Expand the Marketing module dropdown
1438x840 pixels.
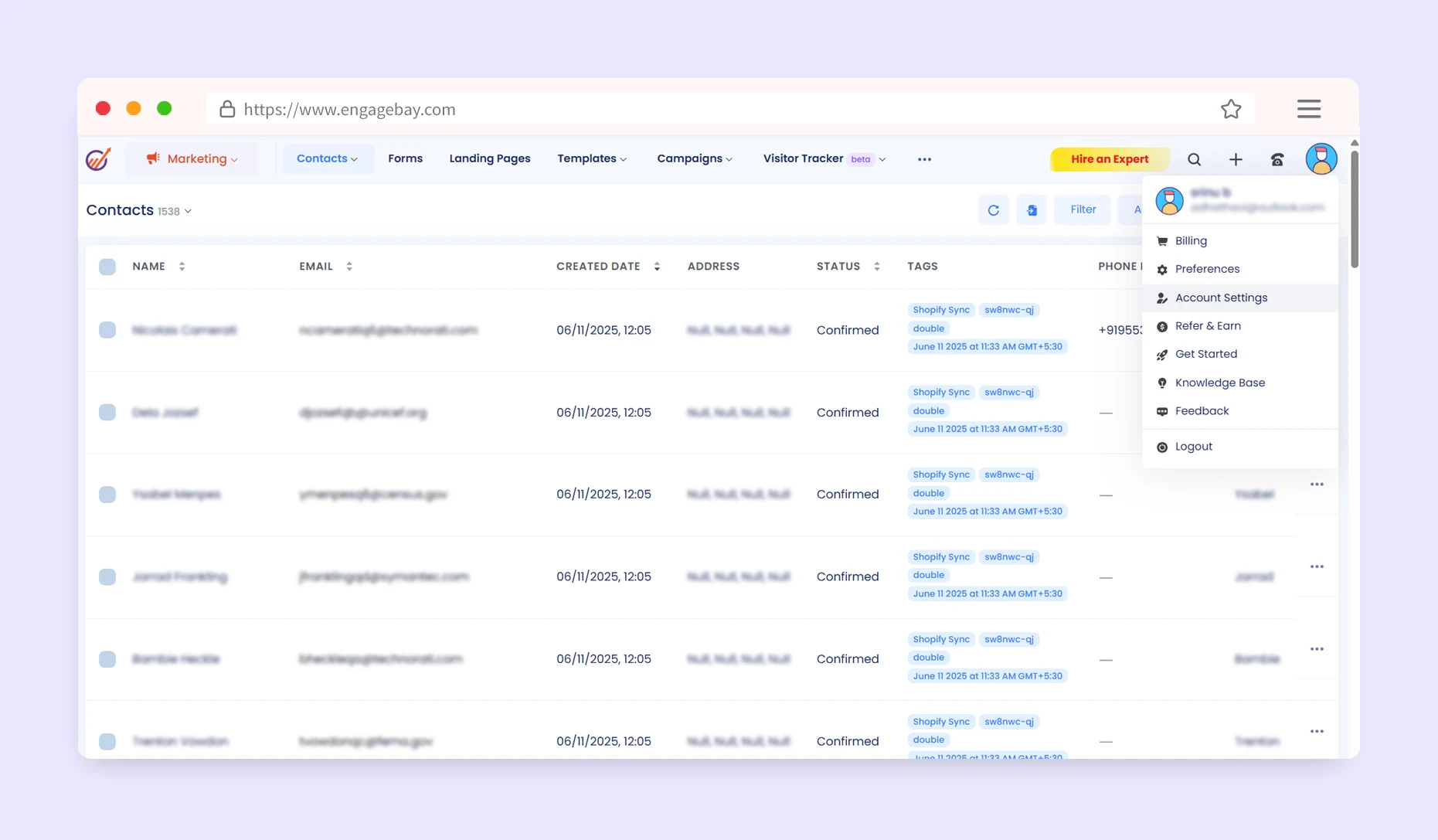coord(192,159)
